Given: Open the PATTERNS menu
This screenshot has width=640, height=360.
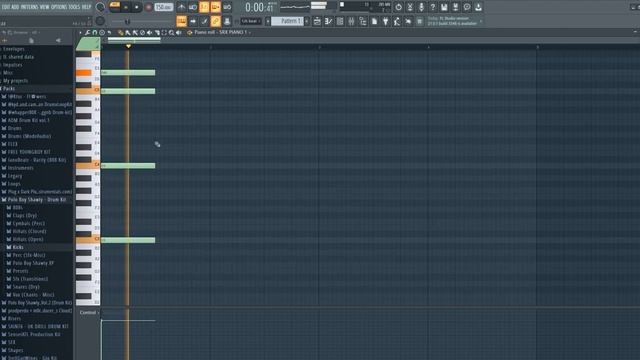Looking at the screenshot, I should tap(29, 7).
